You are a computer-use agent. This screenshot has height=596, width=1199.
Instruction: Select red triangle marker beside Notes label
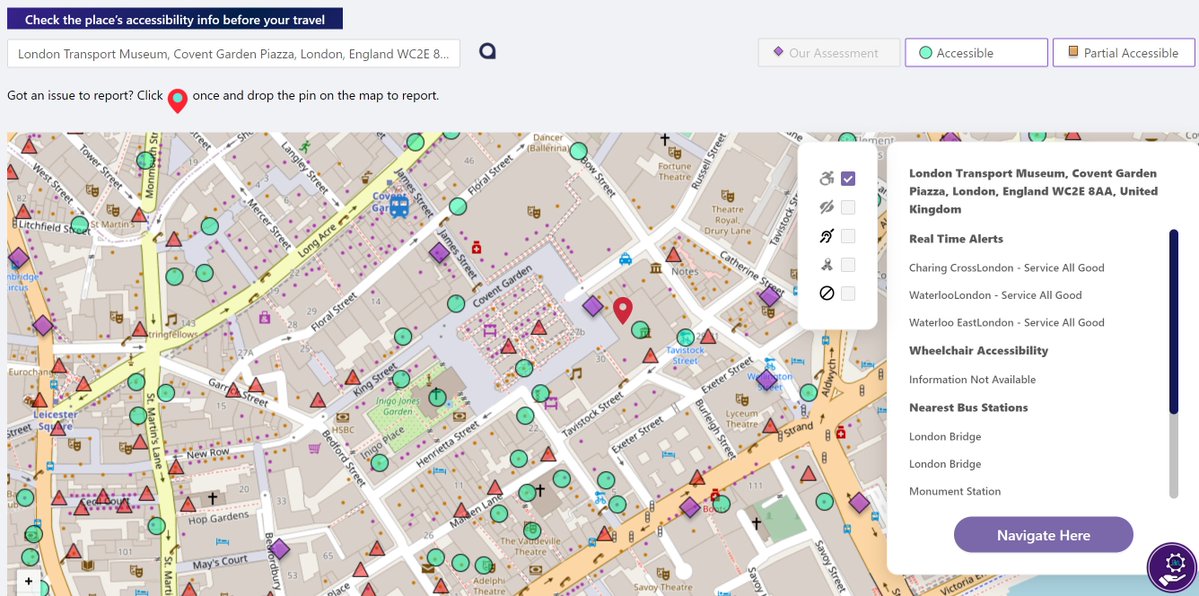673,255
